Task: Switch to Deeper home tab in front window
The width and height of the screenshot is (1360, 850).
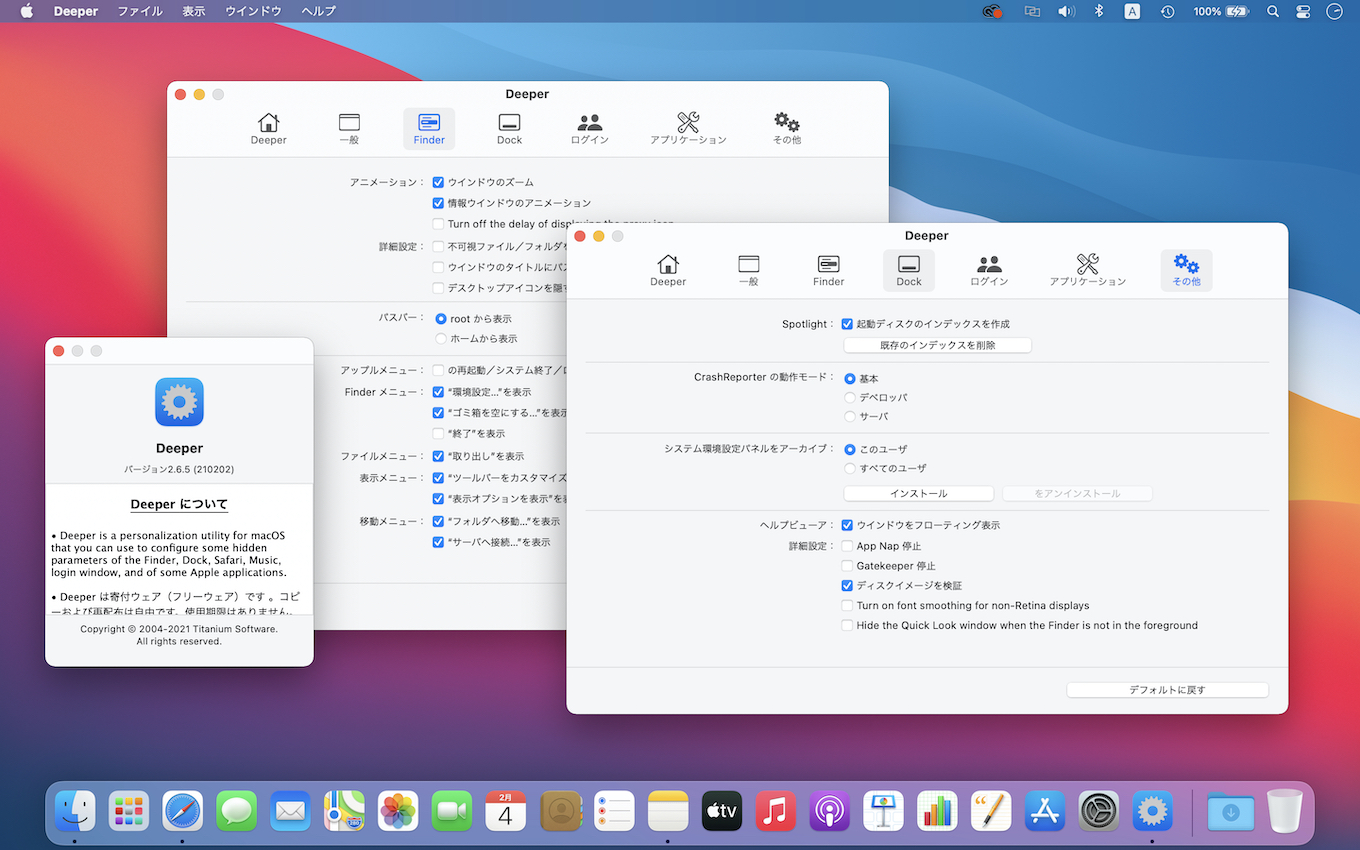Action: coord(668,270)
